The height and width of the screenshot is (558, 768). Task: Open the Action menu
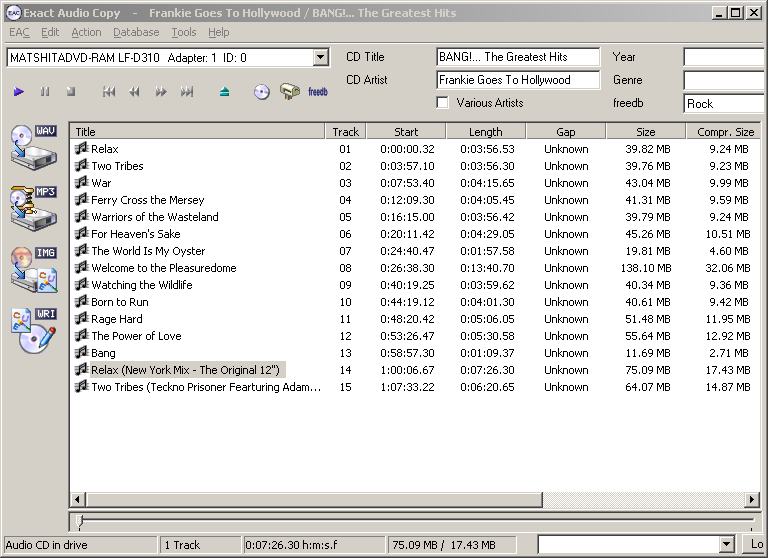[x=86, y=32]
